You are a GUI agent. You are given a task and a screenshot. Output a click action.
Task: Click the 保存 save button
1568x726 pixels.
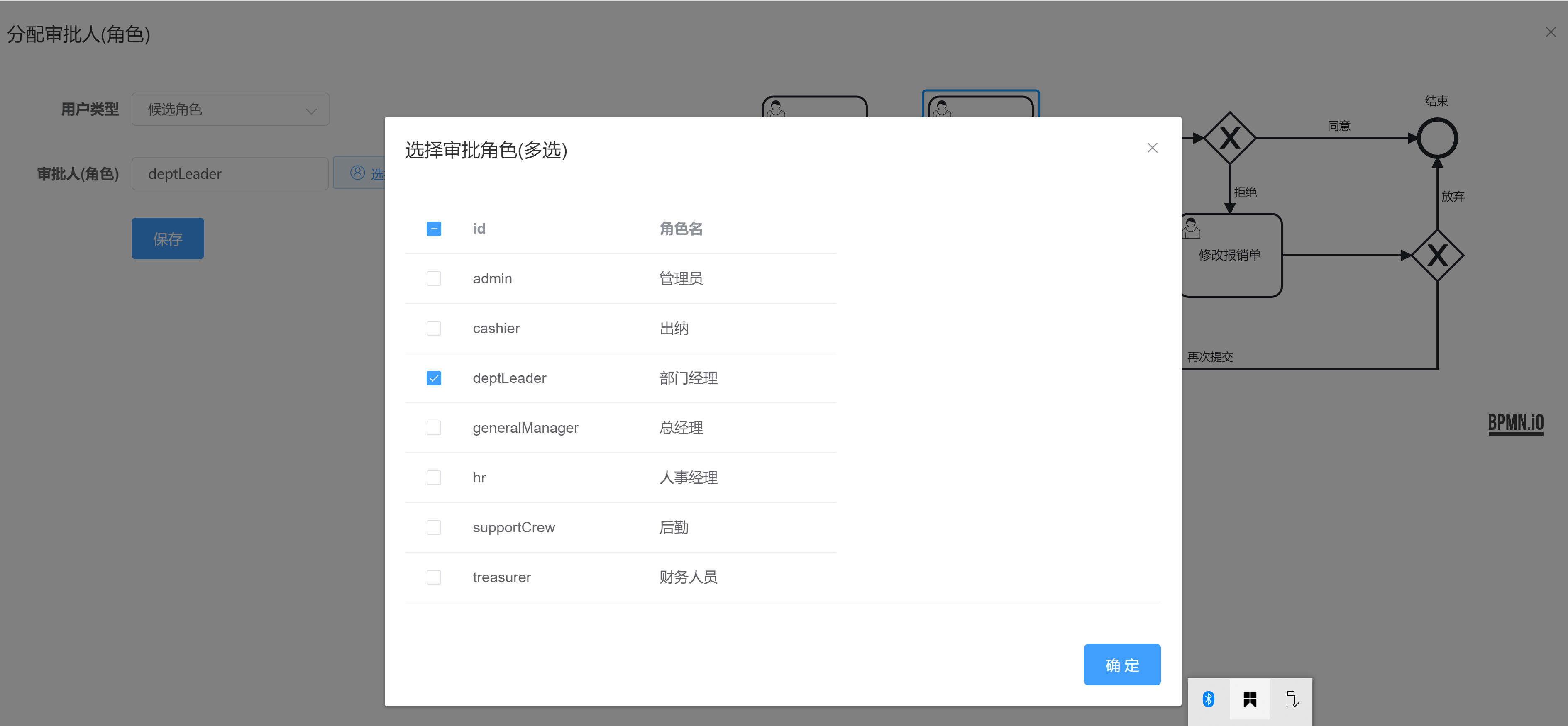coord(167,239)
